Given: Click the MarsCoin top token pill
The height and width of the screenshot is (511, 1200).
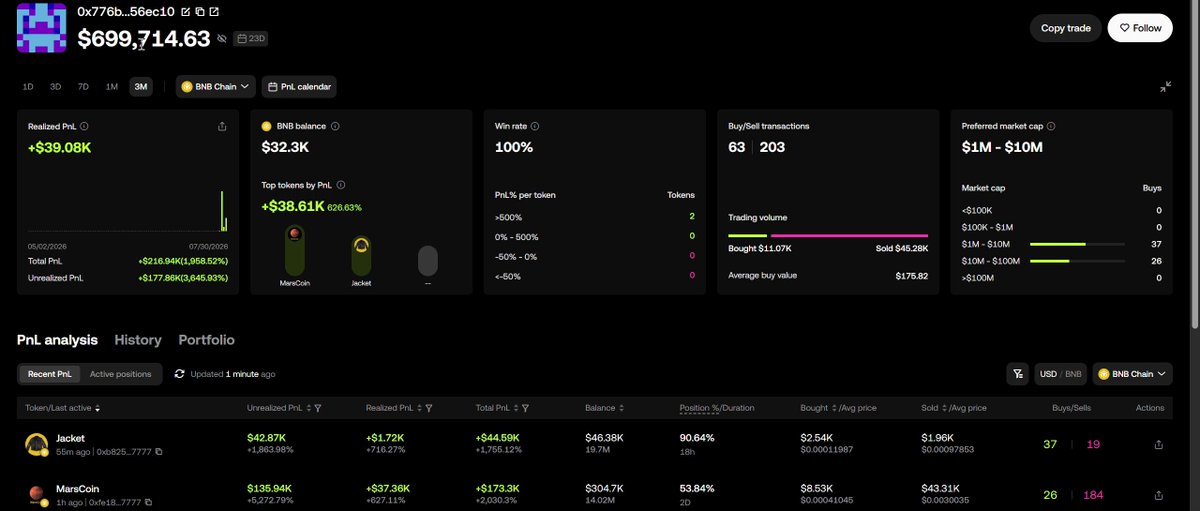Looking at the screenshot, I should tap(294, 252).
